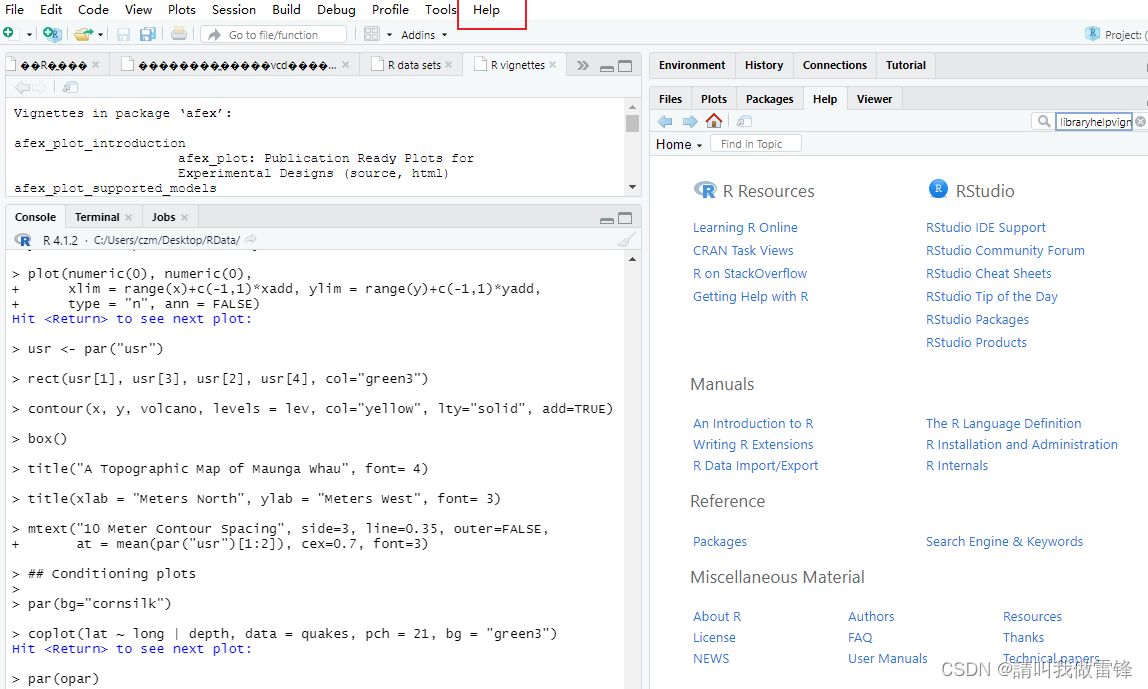
Task: Go back in Help pane
Action: [x=665, y=122]
